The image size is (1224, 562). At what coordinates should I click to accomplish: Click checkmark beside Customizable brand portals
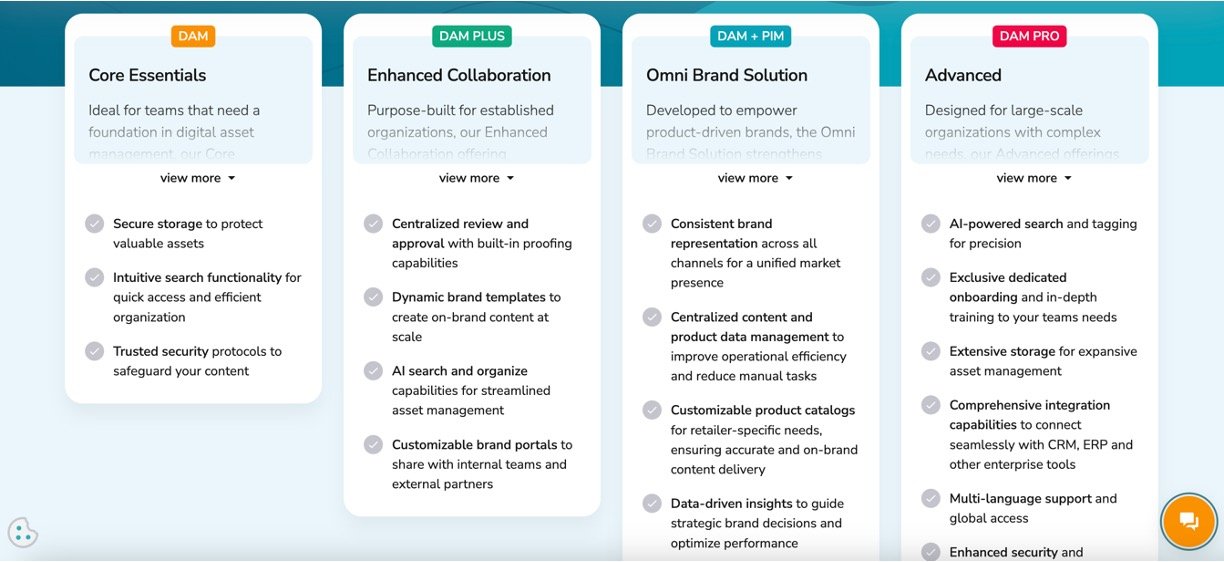(x=374, y=444)
